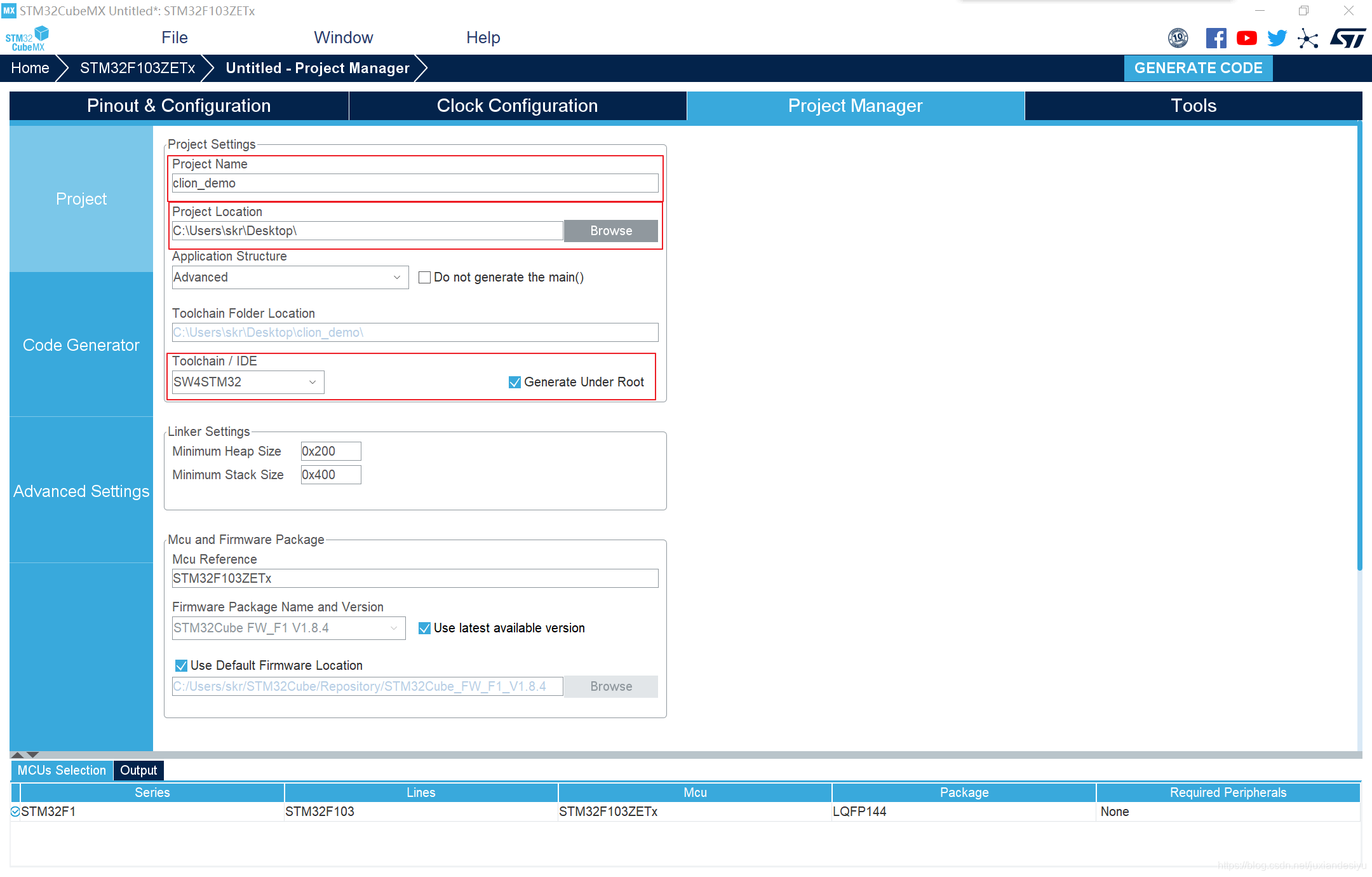Open Code Generator side section
This screenshot has height=877, width=1372.
pyautogui.click(x=81, y=345)
